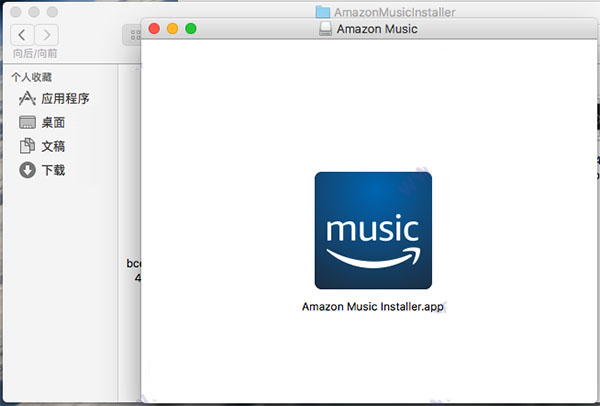Select the Amazon Music Installer.app file name
This screenshot has width=600, height=406.
(373, 307)
